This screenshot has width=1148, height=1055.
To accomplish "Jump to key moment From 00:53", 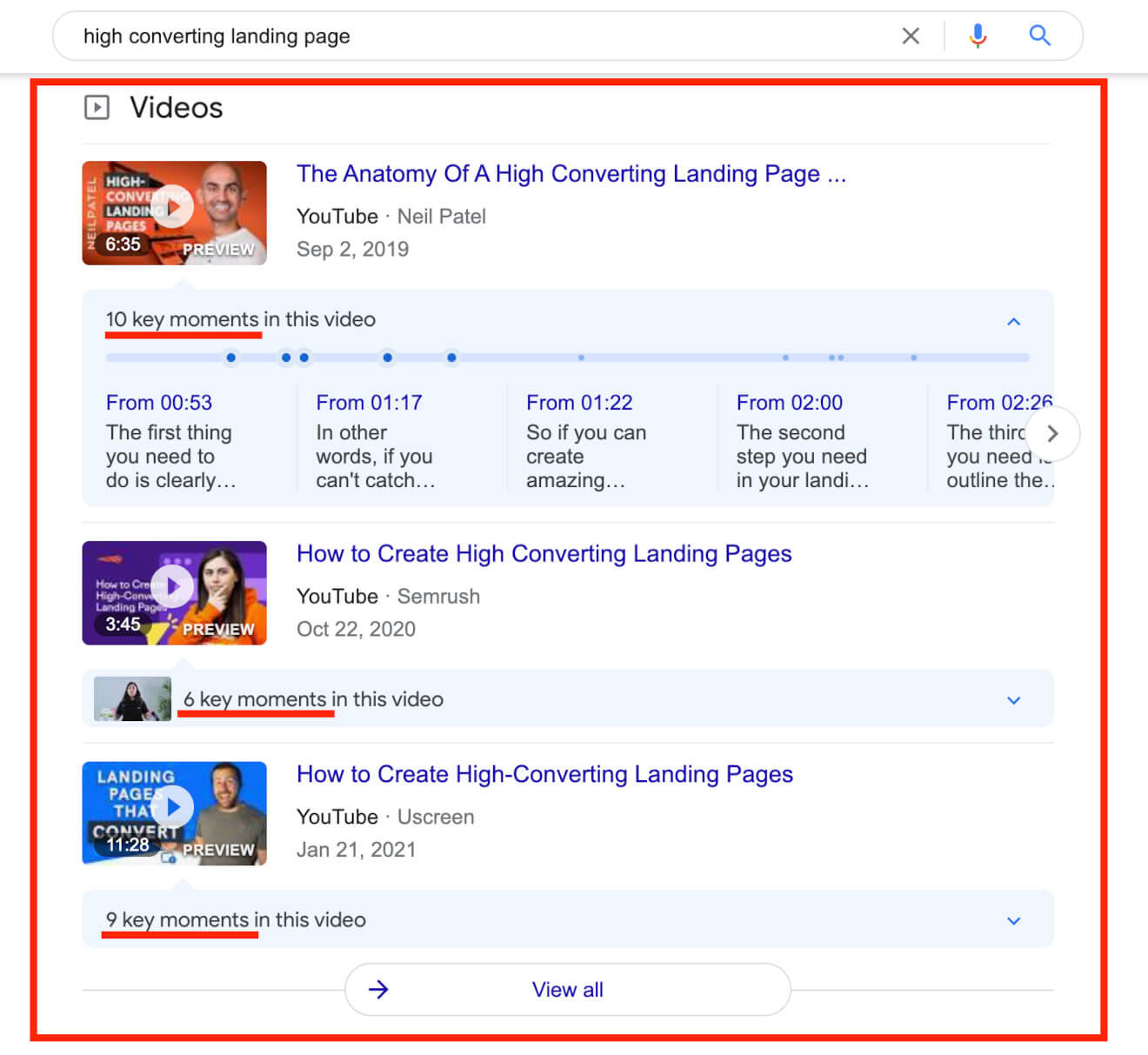I will coord(159,403).
